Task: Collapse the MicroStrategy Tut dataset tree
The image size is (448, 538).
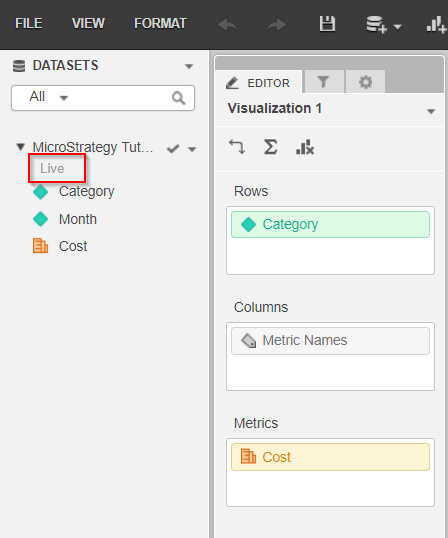Action: click(x=21, y=147)
